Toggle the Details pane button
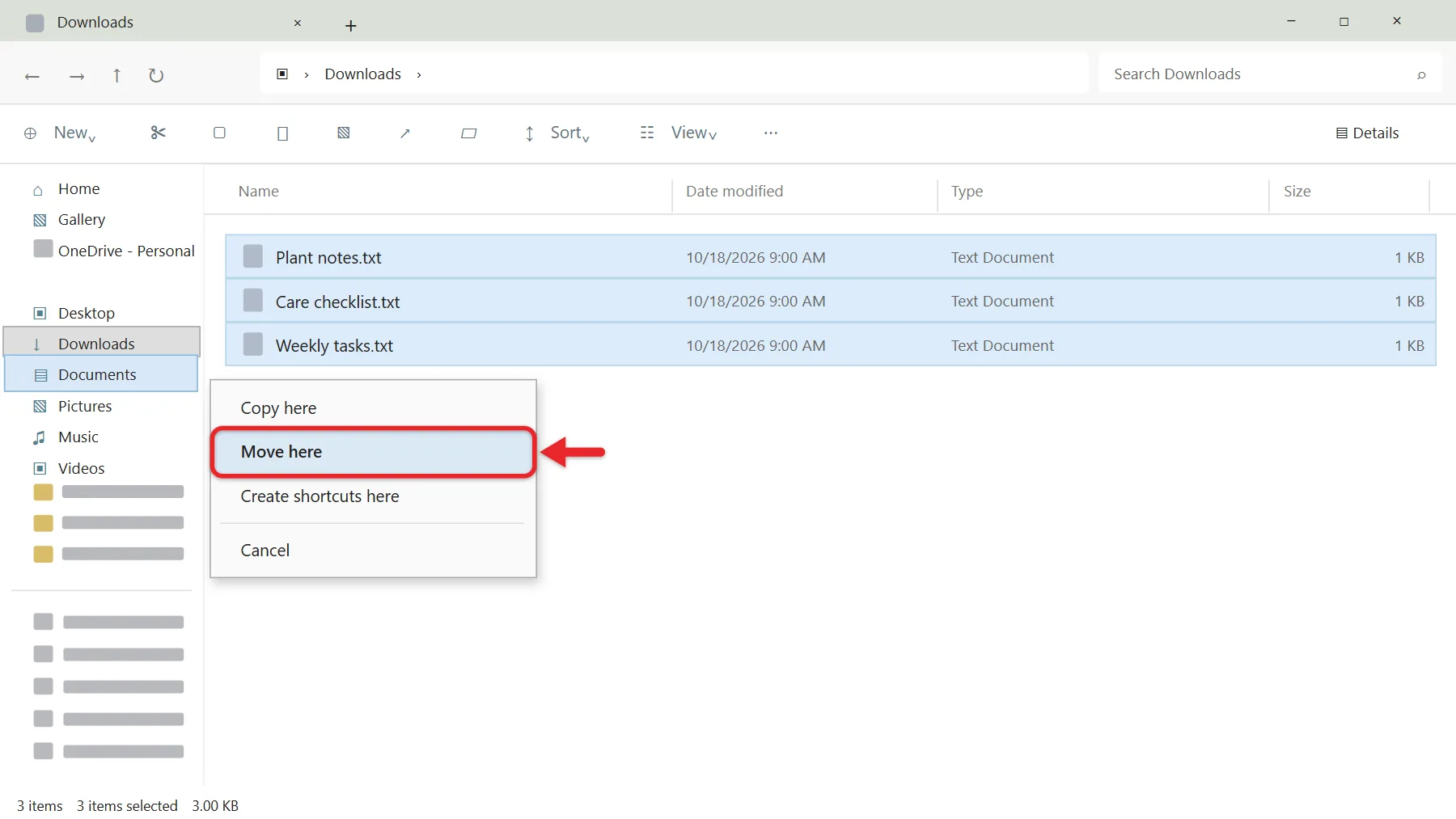1456x819 pixels. [x=1367, y=133]
